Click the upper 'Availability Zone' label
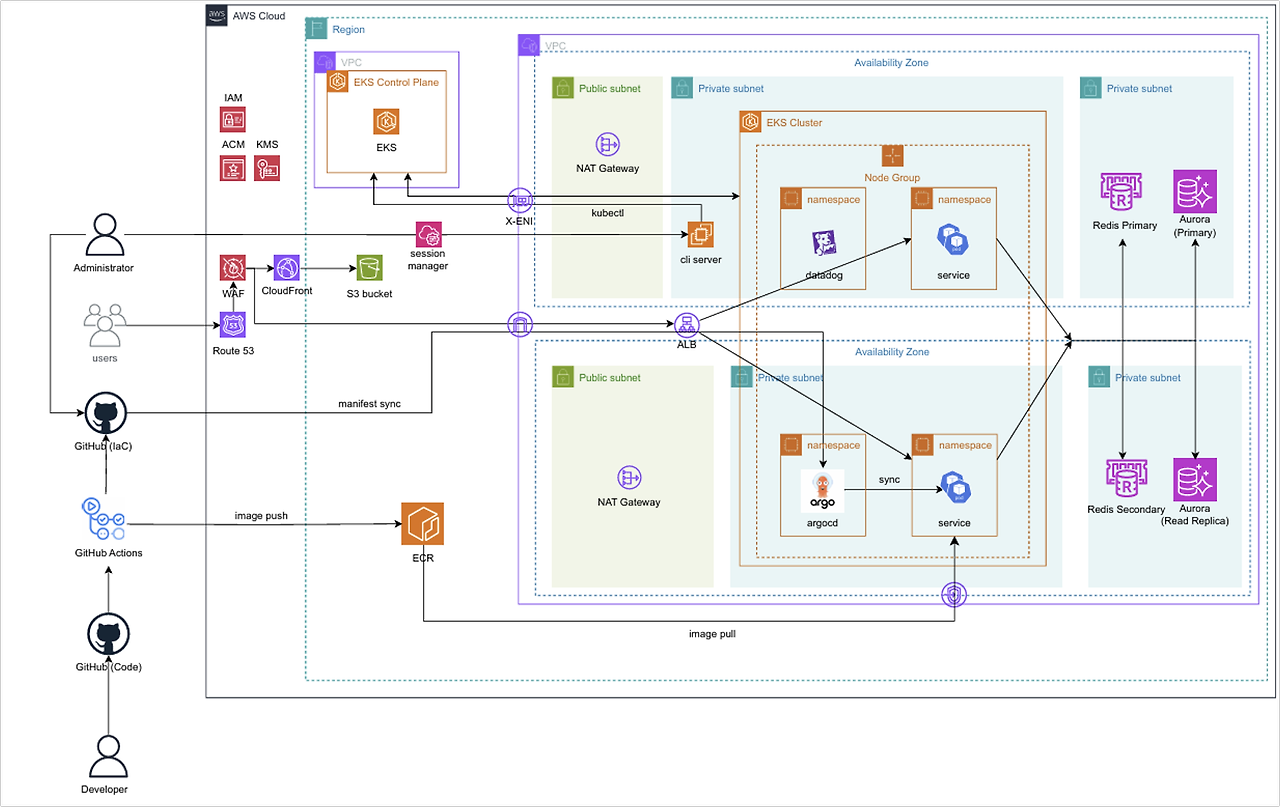This screenshot has height=807, width=1280. (x=891, y=62)
